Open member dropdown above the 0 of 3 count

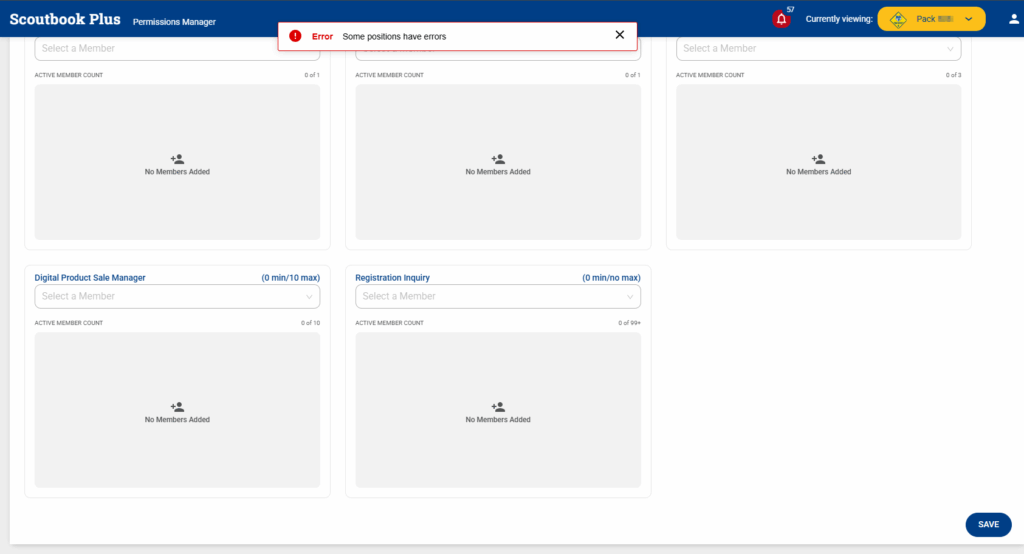click(x=818, y=48)
